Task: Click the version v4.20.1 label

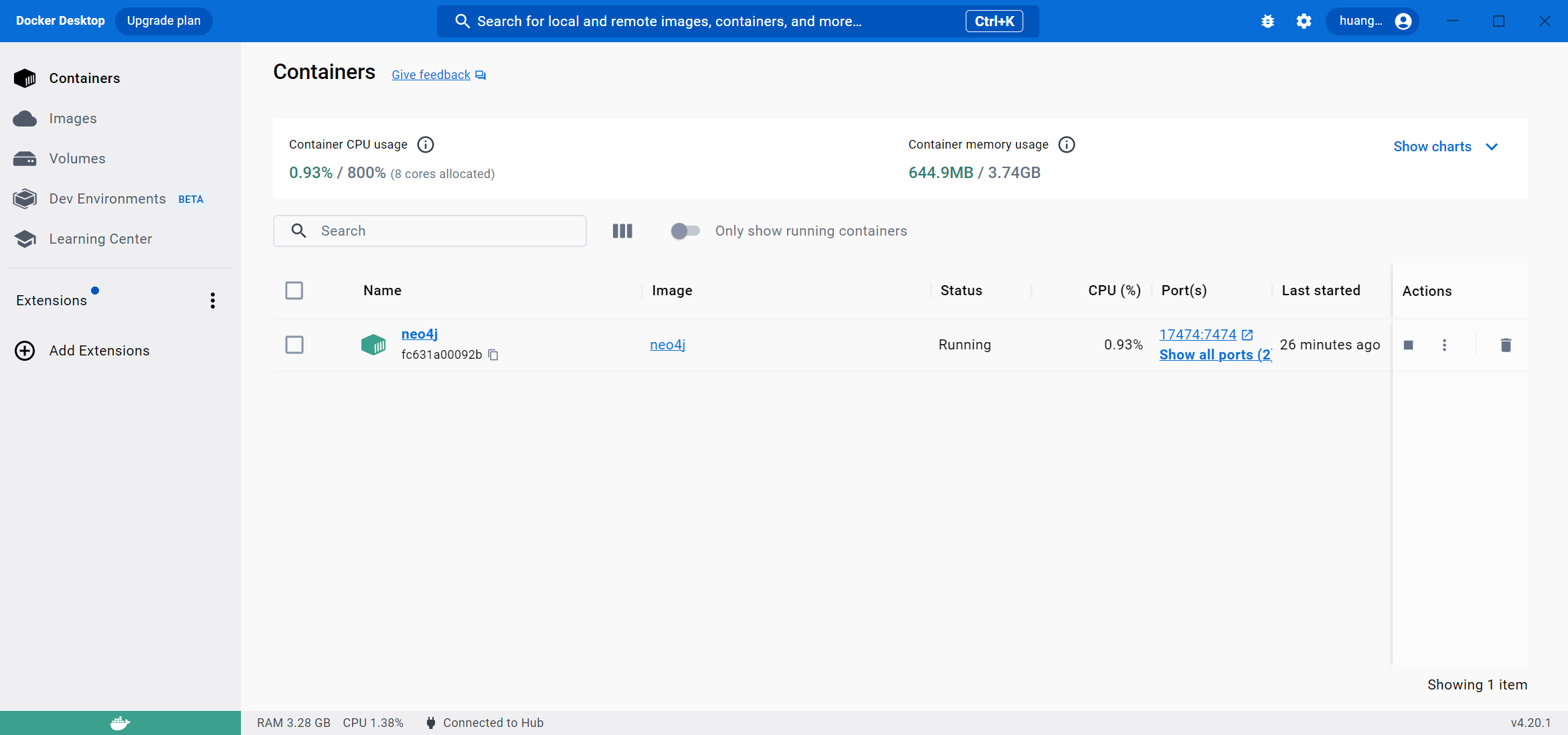Action: (1531, 723)
